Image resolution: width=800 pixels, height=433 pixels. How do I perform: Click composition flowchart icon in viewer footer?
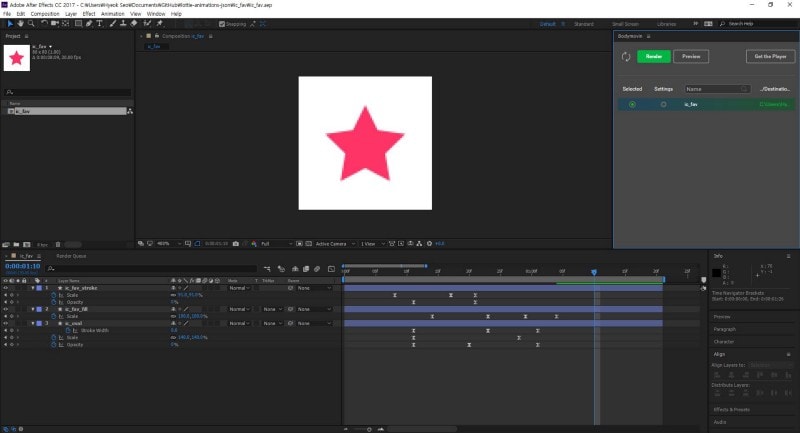point(419,244)
